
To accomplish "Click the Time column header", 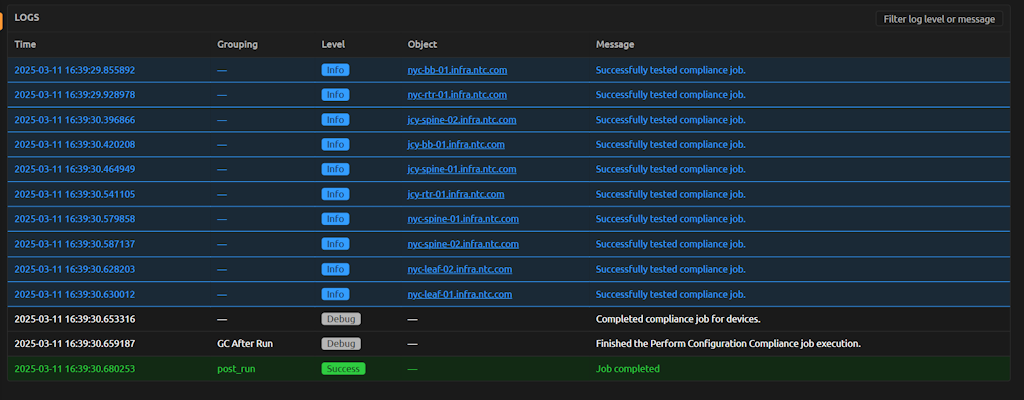I will tap(25, 44).
